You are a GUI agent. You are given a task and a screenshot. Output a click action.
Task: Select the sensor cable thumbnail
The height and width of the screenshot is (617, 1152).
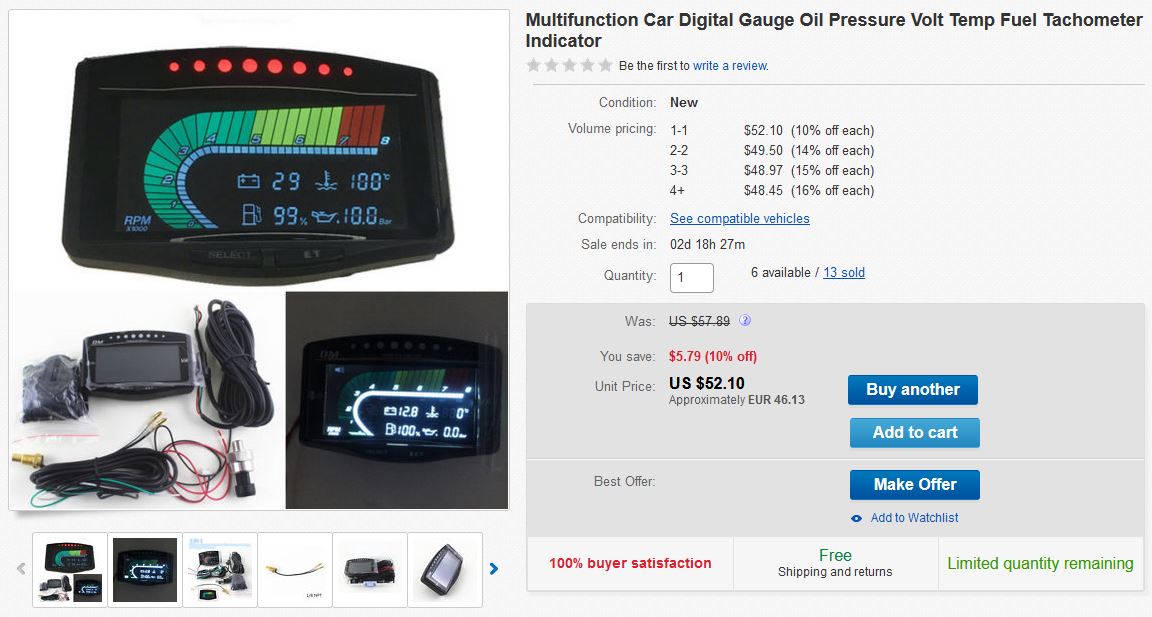tap(295, 570)
